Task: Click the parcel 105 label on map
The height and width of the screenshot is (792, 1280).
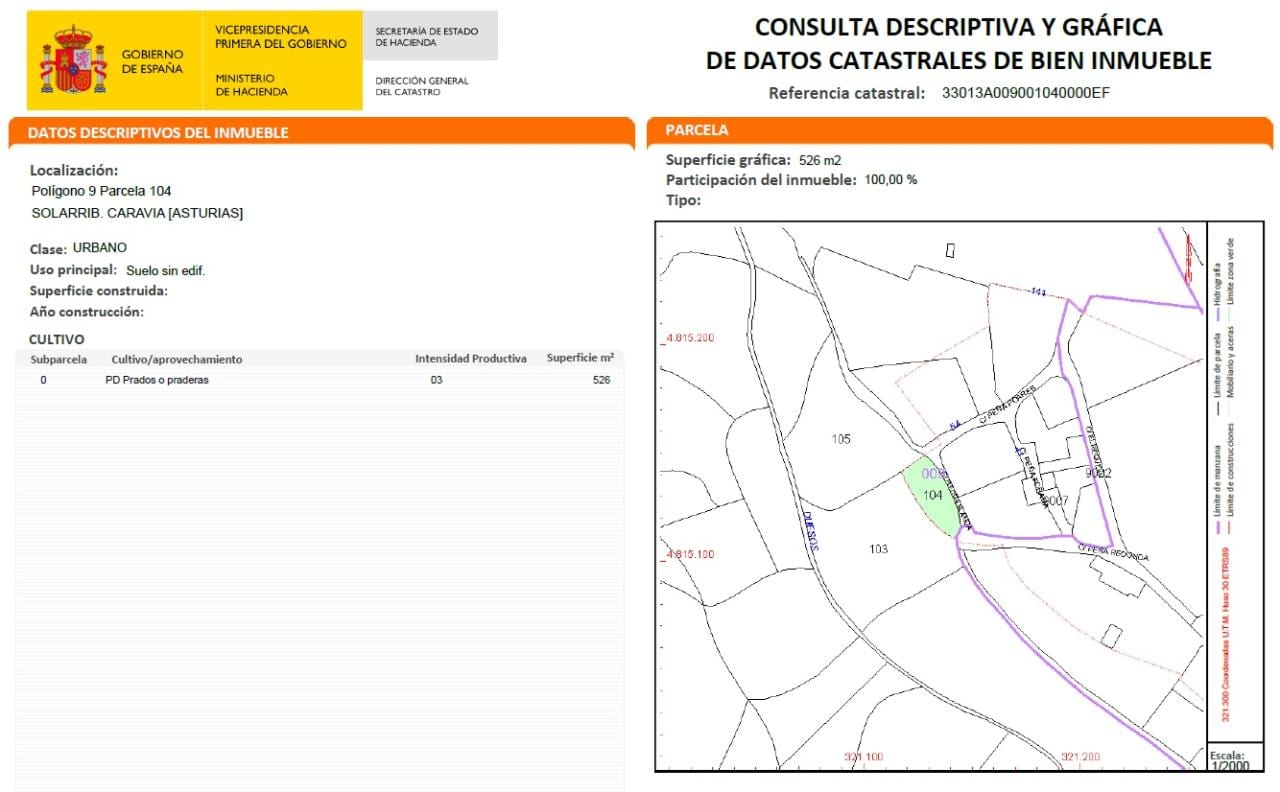Action: click(x=841, y=439)
